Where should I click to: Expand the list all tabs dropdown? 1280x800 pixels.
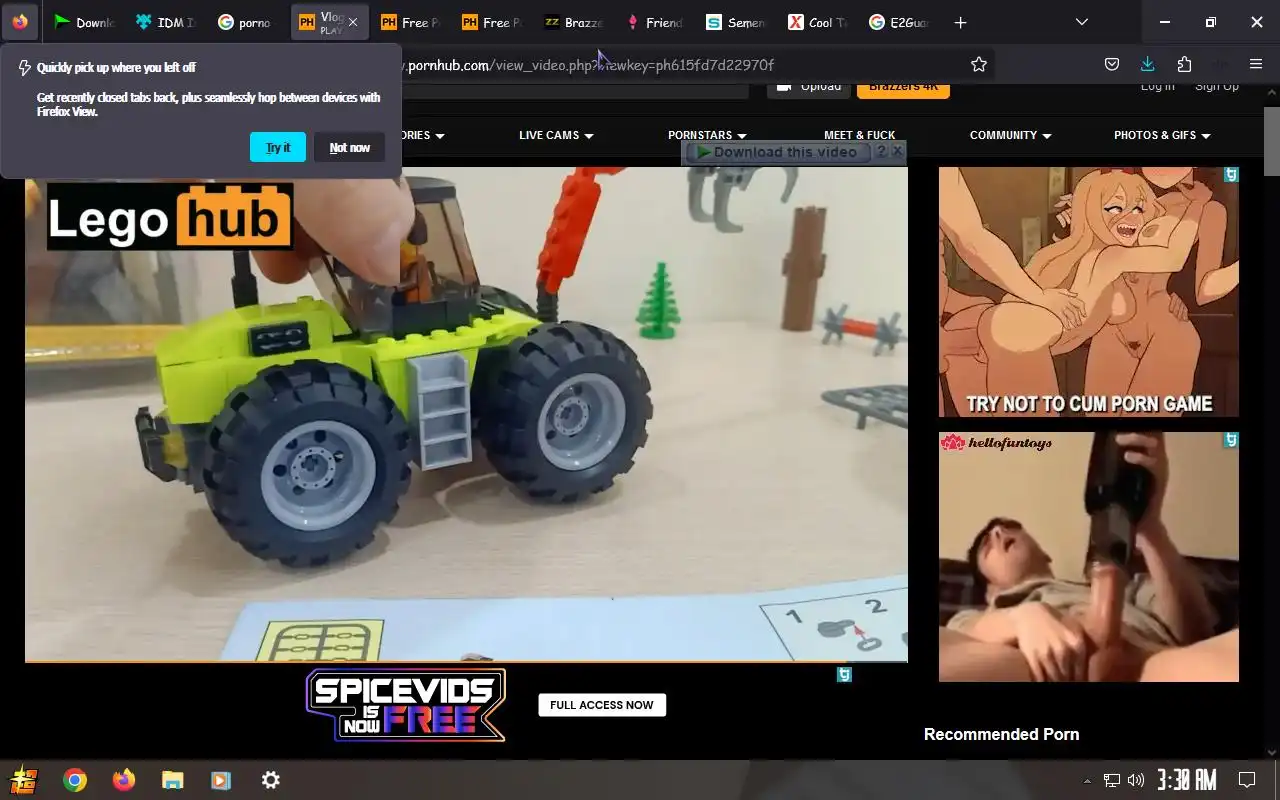(1081, 22)
